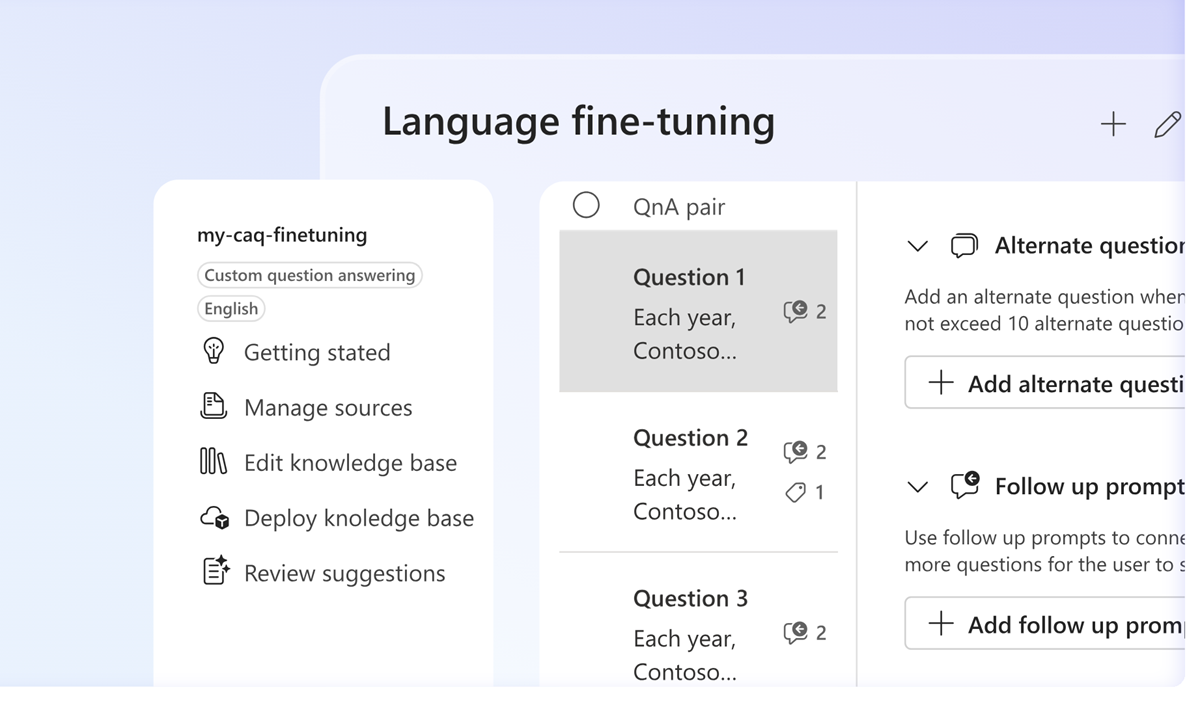Select the Question 1 QnA pair row
This screenshot has height=720, width=1200.
pos(698,311)
